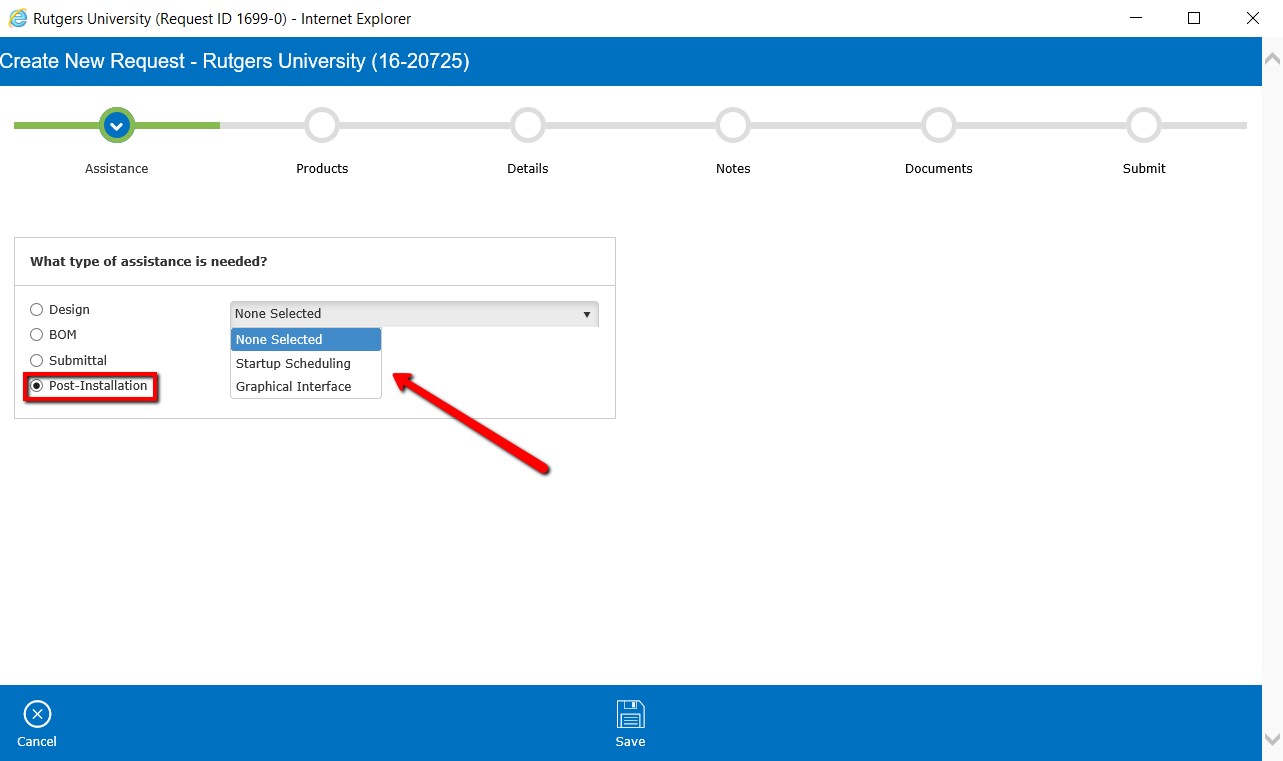Click the Create New Request header title
This screenshot has height=761, width=1283.
click(x=235, y=61)
